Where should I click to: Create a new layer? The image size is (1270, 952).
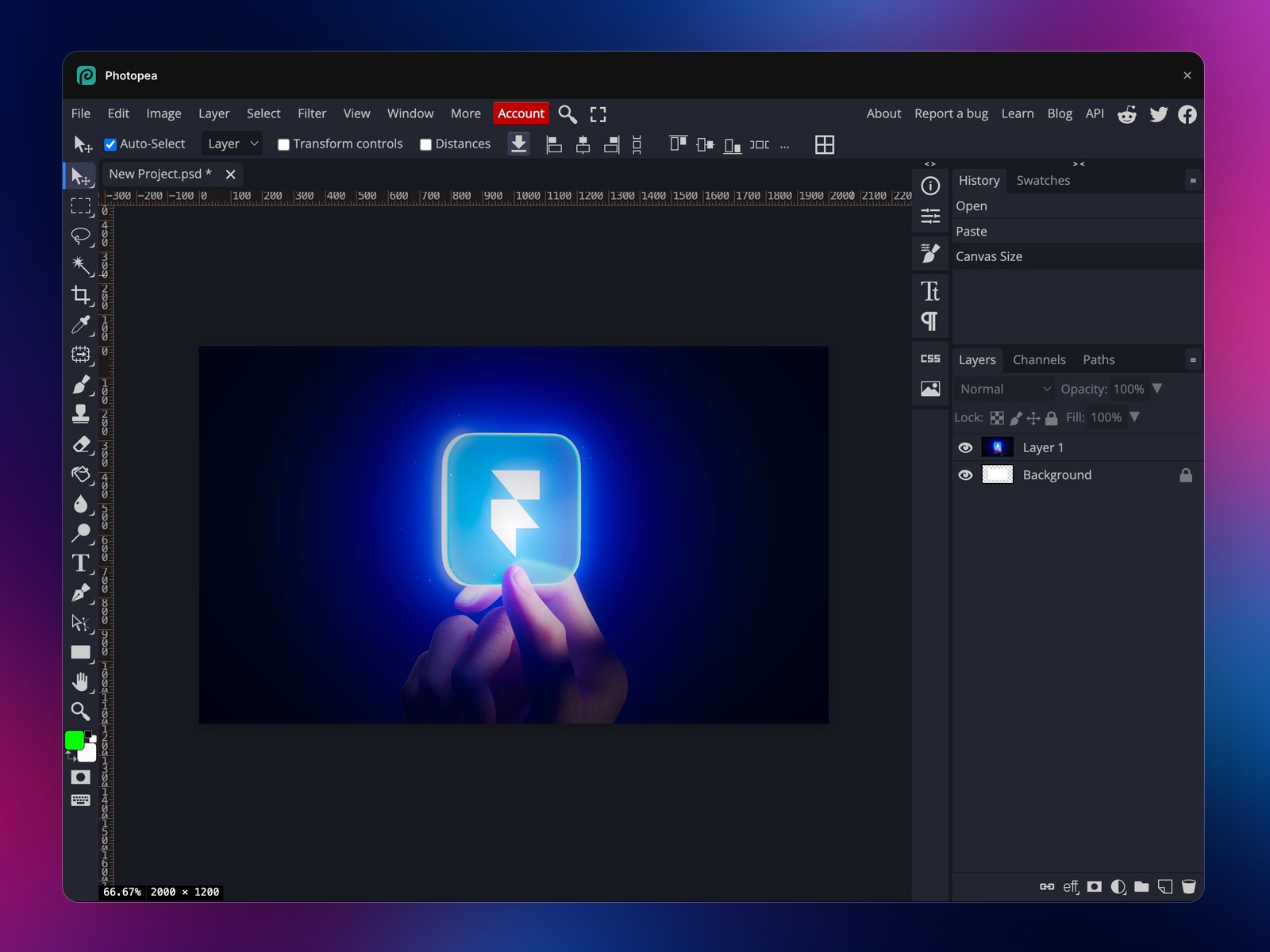[x=1165, y=887]
